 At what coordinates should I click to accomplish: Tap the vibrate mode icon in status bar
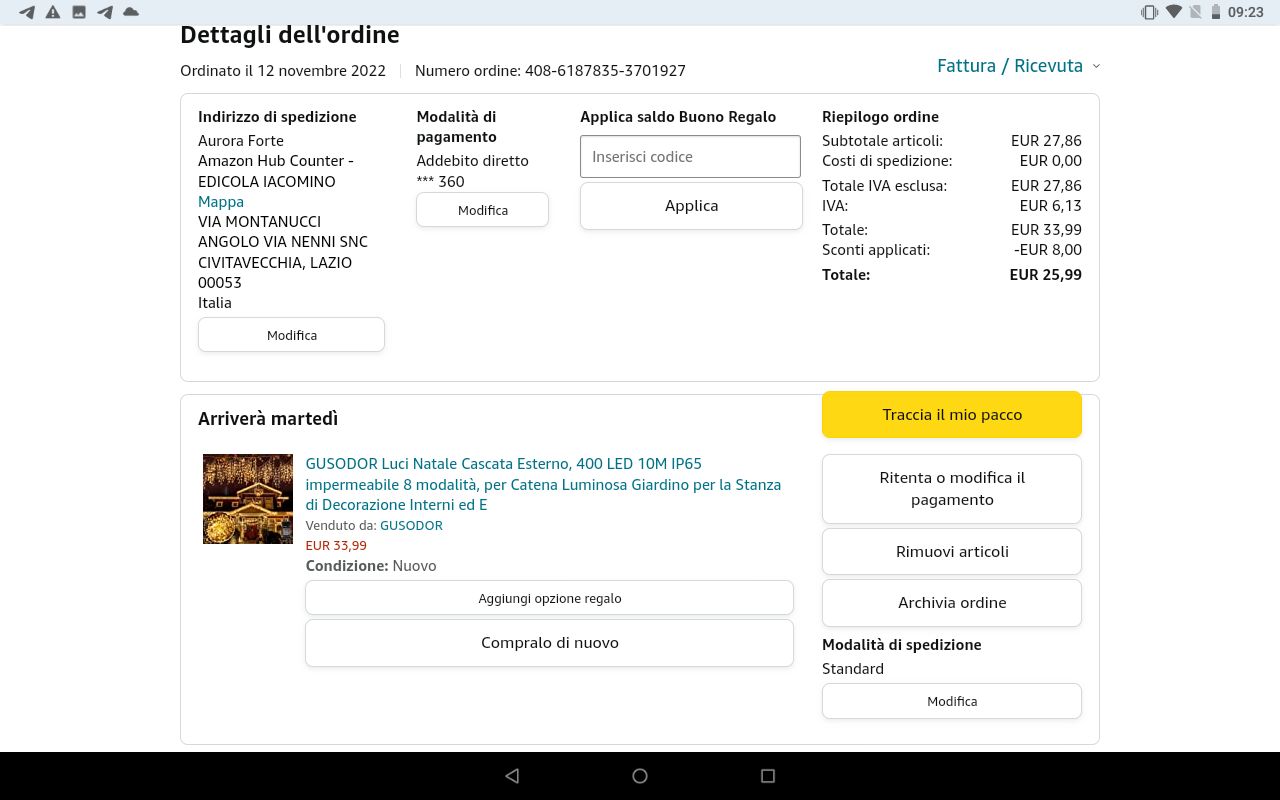click(1149, 12)
